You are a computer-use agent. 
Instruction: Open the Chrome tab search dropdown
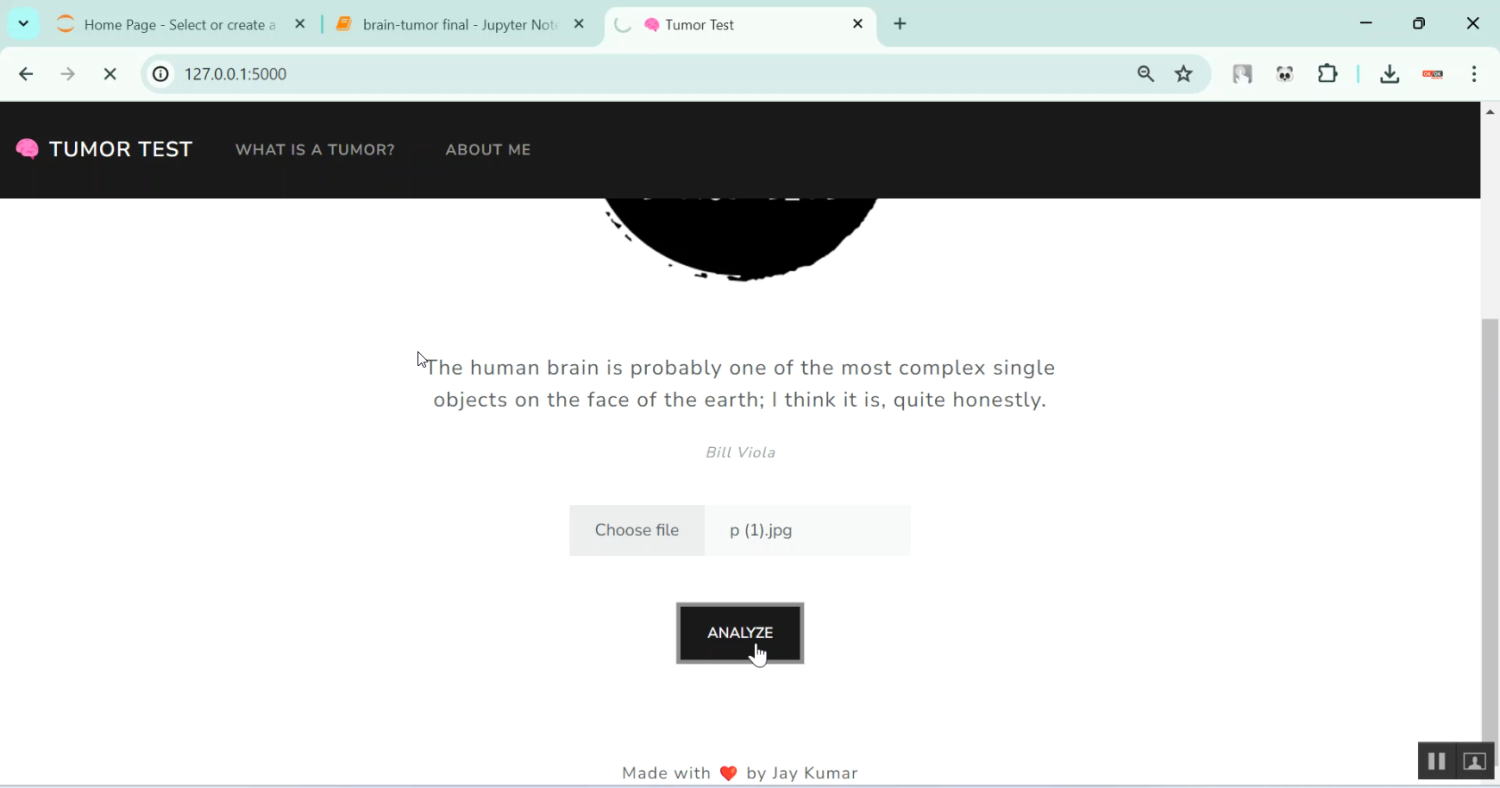(23, 24)
